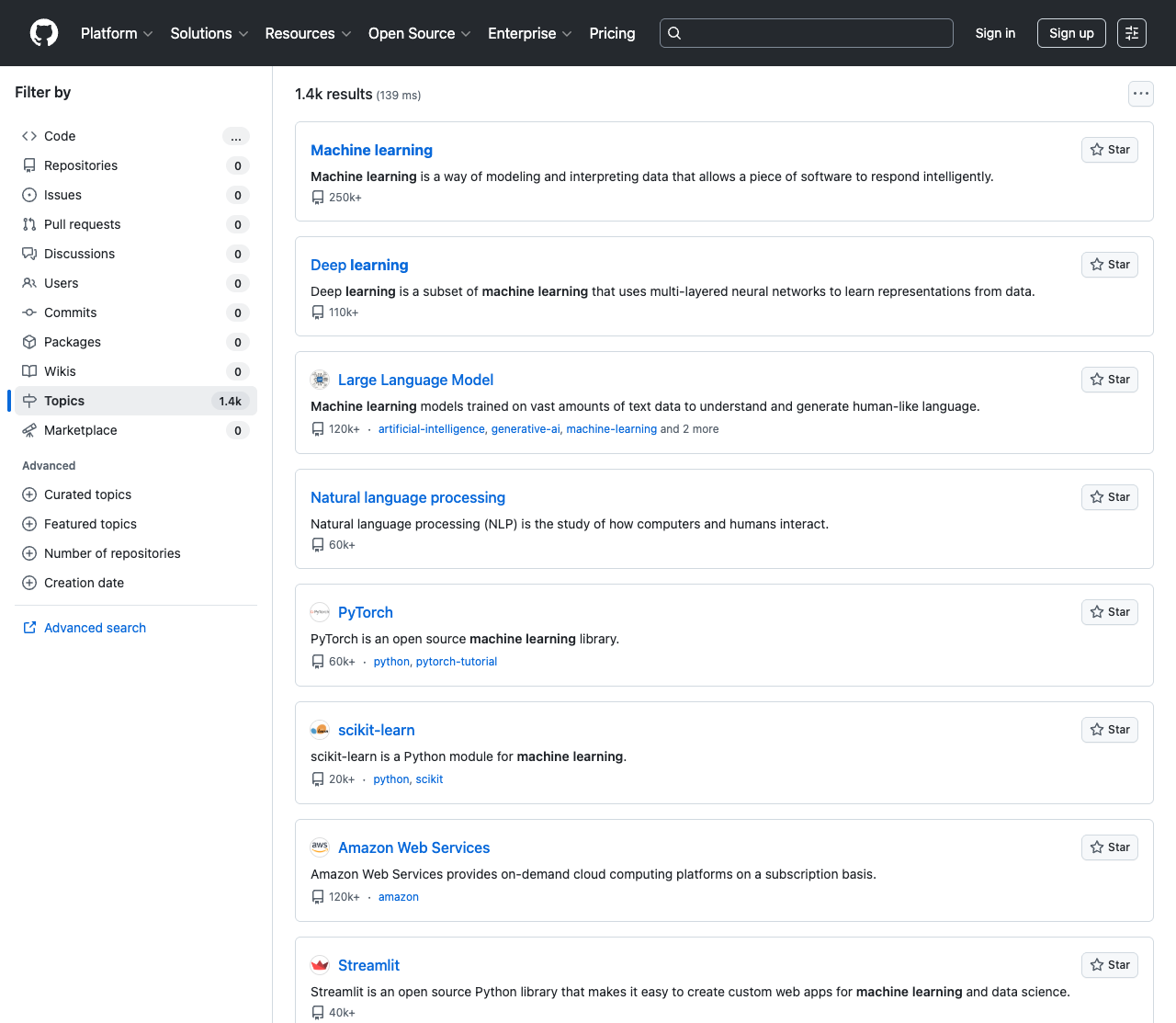Open the Deep learning topic title
Screen dimensions: 1176x1023
(x=359, y=265)
